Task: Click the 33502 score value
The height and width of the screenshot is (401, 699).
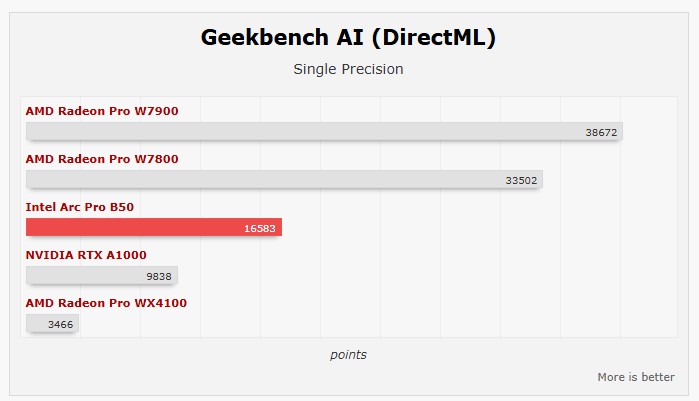Action: 522,180
